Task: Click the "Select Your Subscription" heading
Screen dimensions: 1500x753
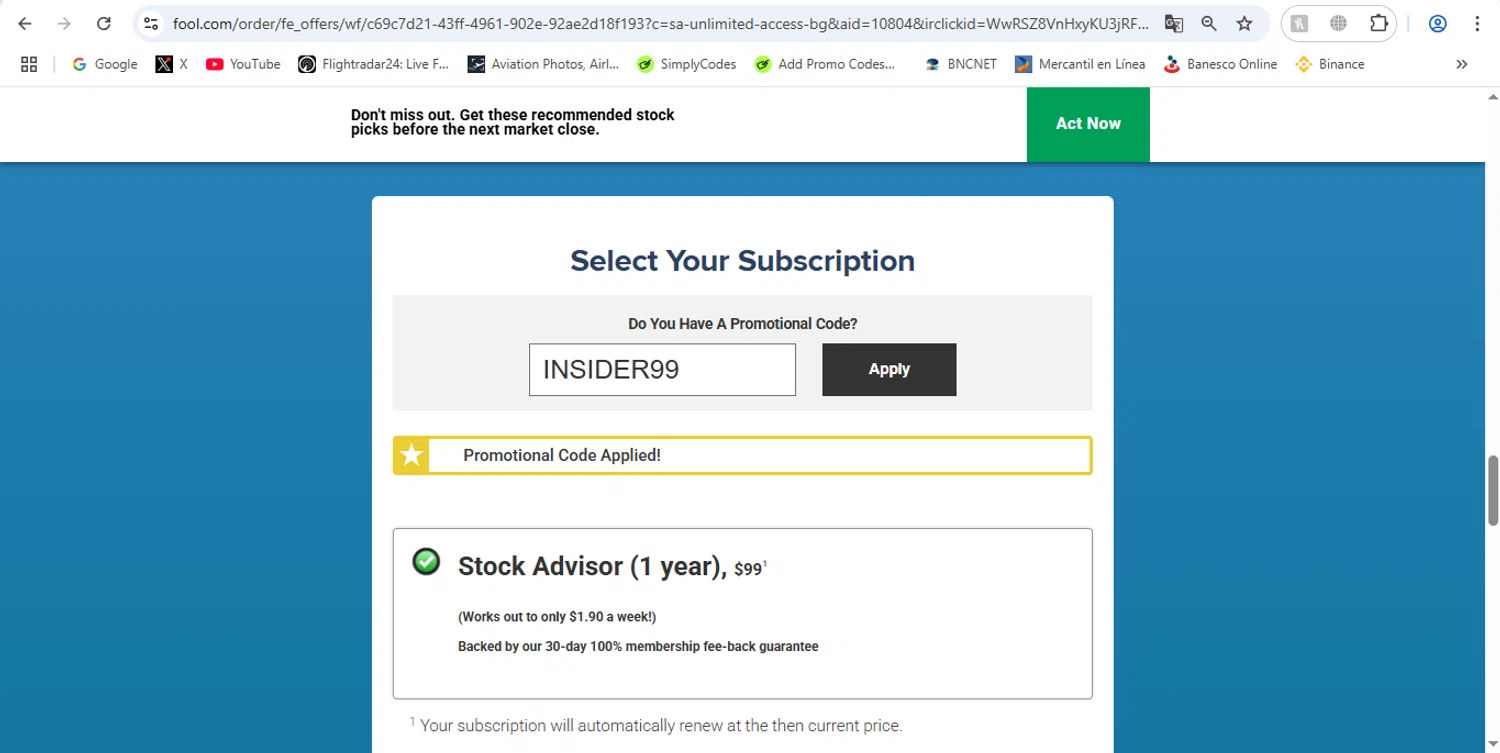Action: [742, 261]
